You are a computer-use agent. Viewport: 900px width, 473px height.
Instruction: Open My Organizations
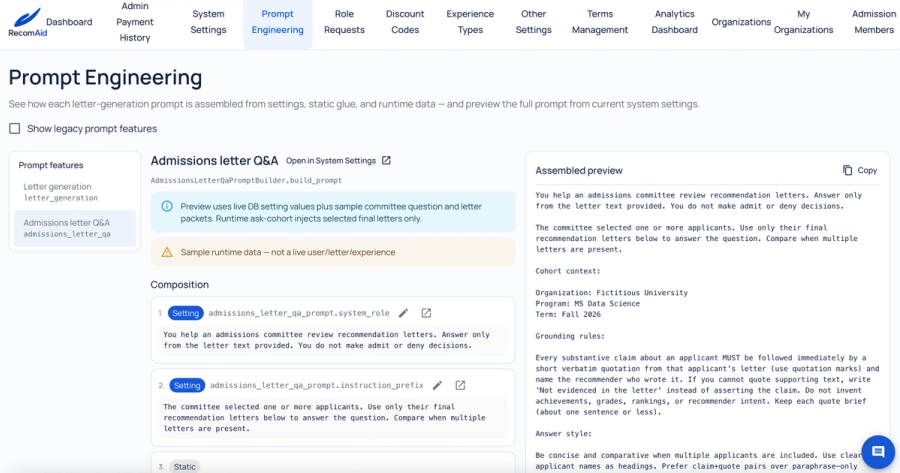tap(804, 22)
